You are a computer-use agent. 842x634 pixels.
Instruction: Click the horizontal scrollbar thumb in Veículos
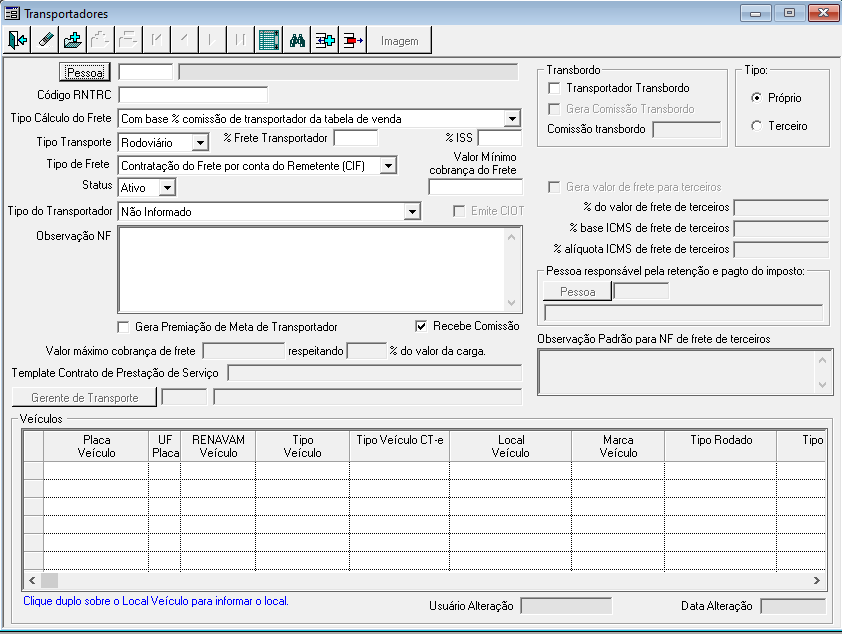(49, 580)
